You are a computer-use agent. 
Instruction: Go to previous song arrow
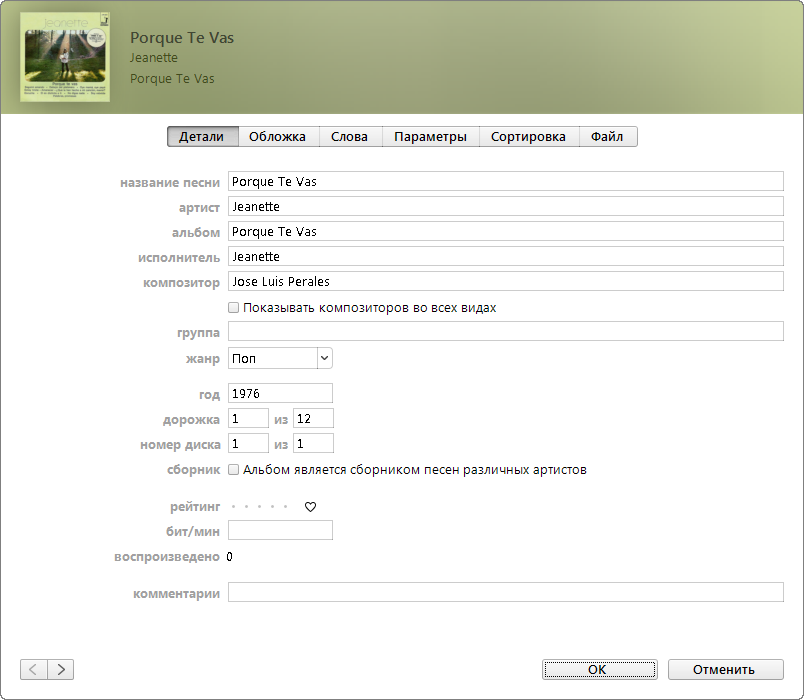(x=33, y=669)
